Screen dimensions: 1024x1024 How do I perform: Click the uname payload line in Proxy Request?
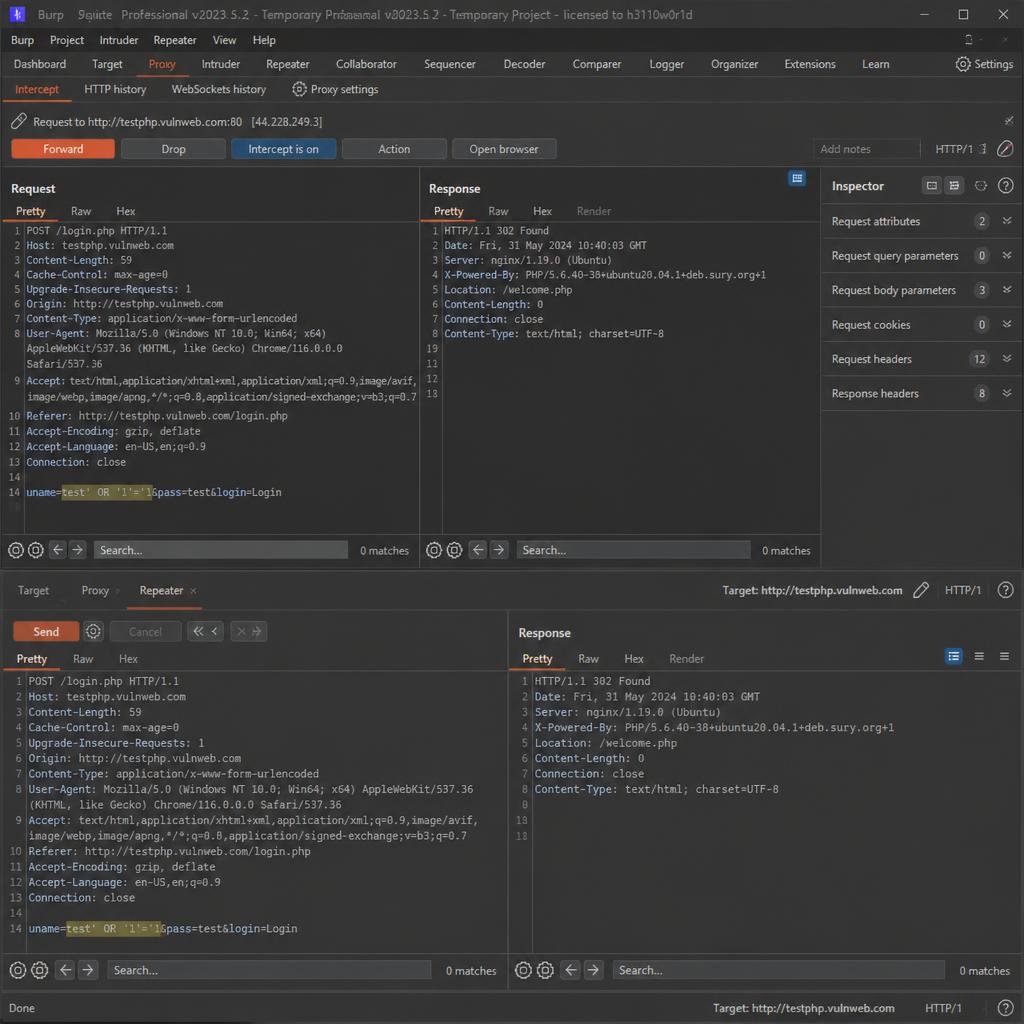pos(153,492)
